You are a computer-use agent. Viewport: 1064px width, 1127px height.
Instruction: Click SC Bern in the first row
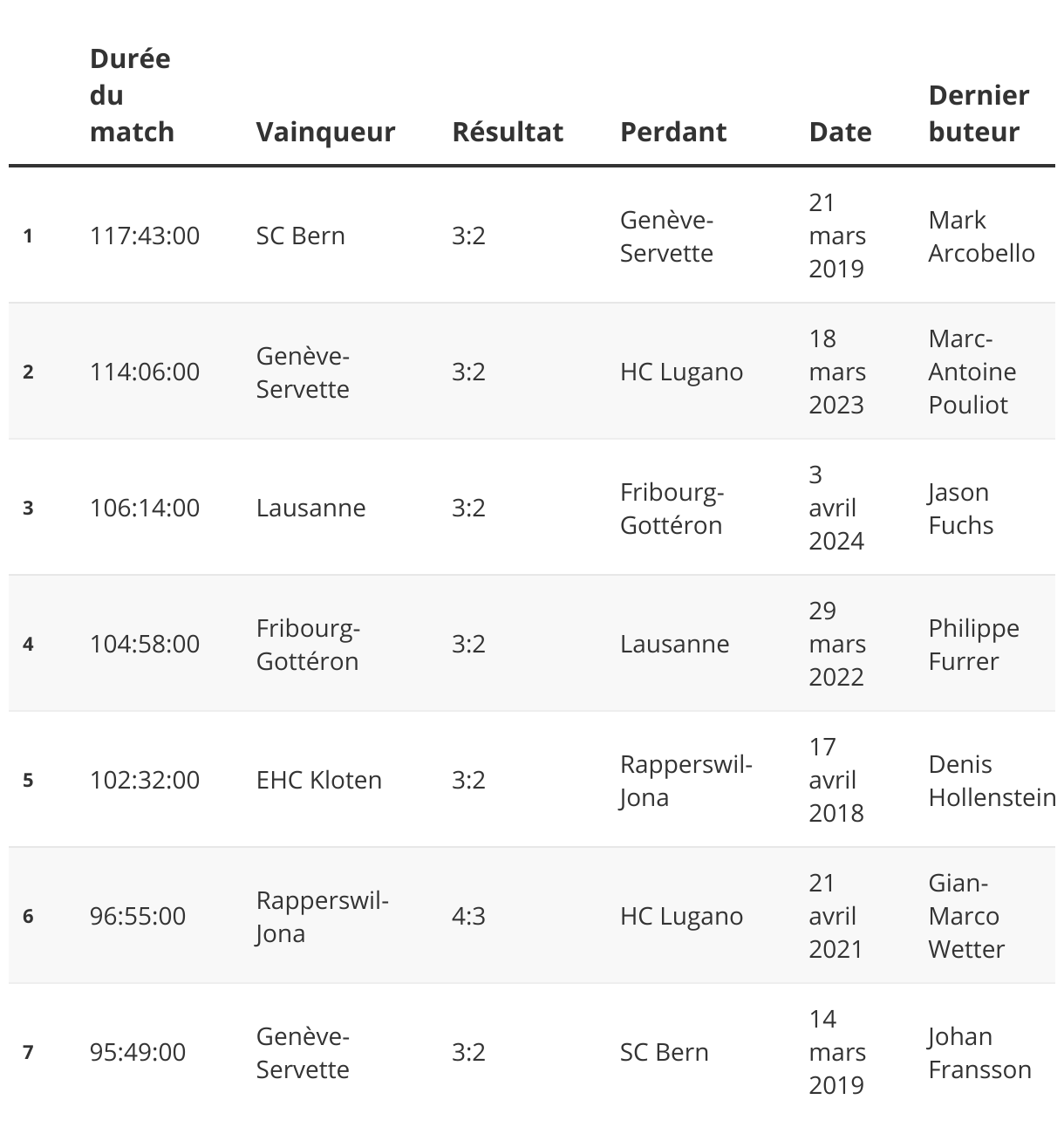(301, 236)
